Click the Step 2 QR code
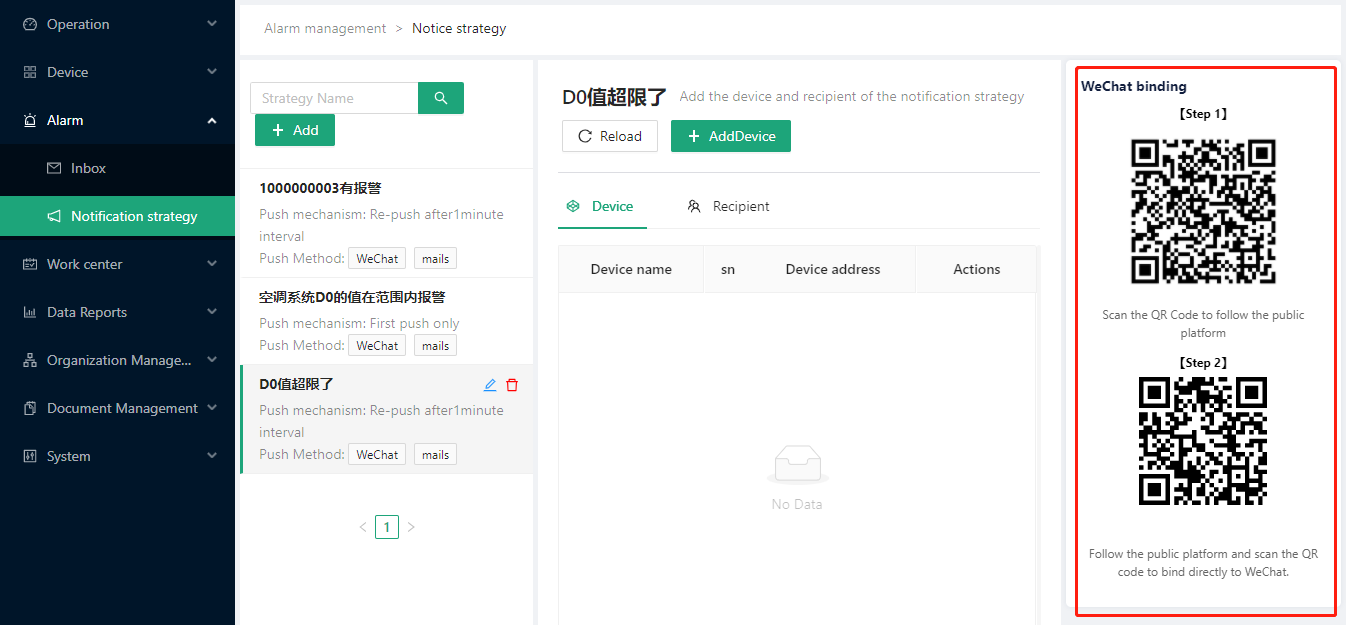The height and width of the screenshot is (625, 1346). [x=1203, y=441]
